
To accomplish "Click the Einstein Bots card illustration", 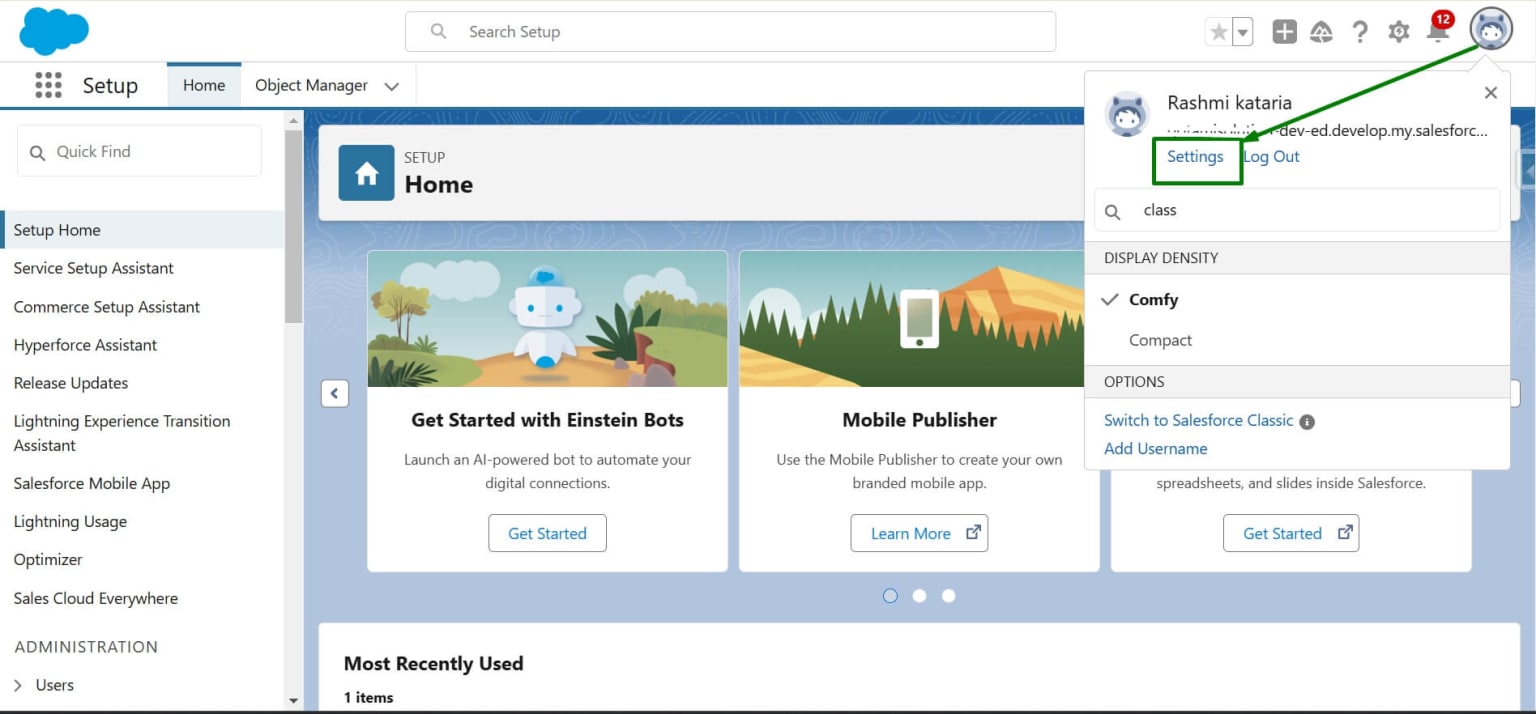I will 547,319.
